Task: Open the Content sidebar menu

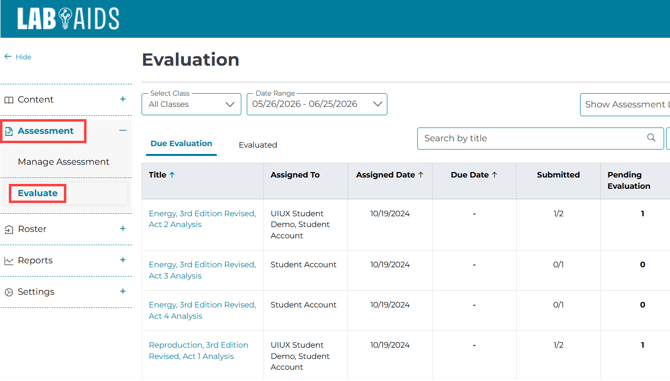Action: 35,100
